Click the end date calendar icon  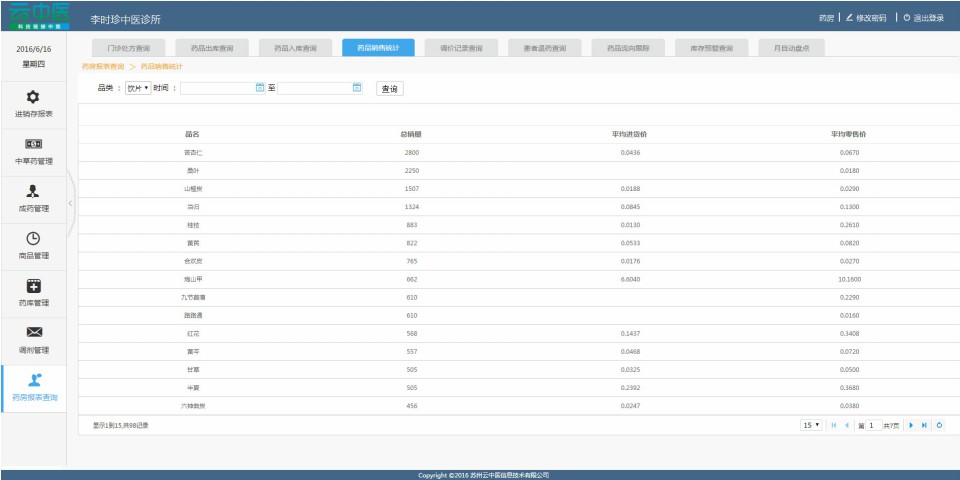point(357,88)
